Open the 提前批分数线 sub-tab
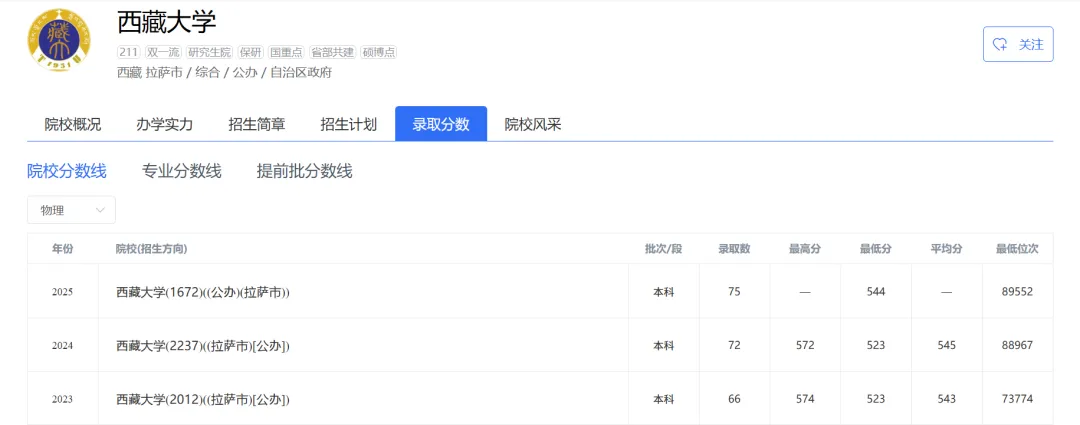This screenshot has width=1080, height=425. (305, 171)
